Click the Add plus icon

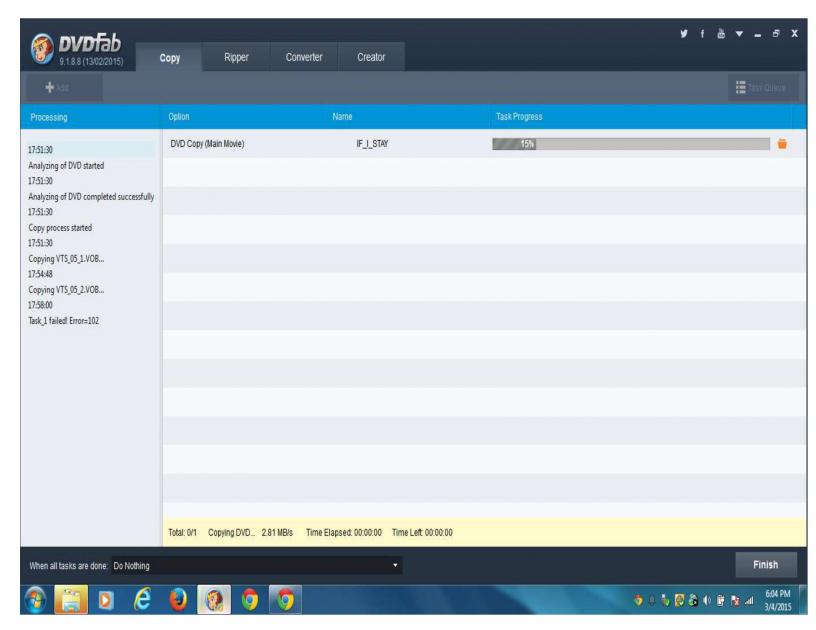point(50,87)
